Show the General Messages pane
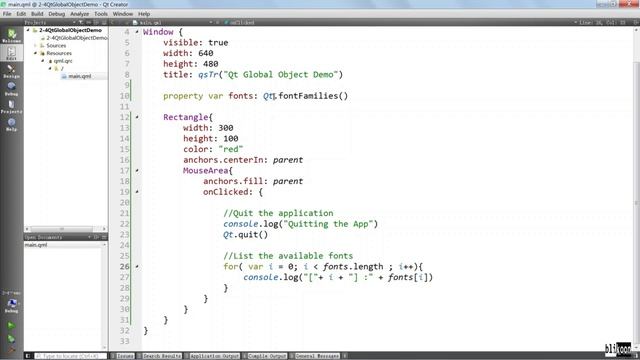The image size is (640, 360). pyautogui.click(x=315, y=356)
